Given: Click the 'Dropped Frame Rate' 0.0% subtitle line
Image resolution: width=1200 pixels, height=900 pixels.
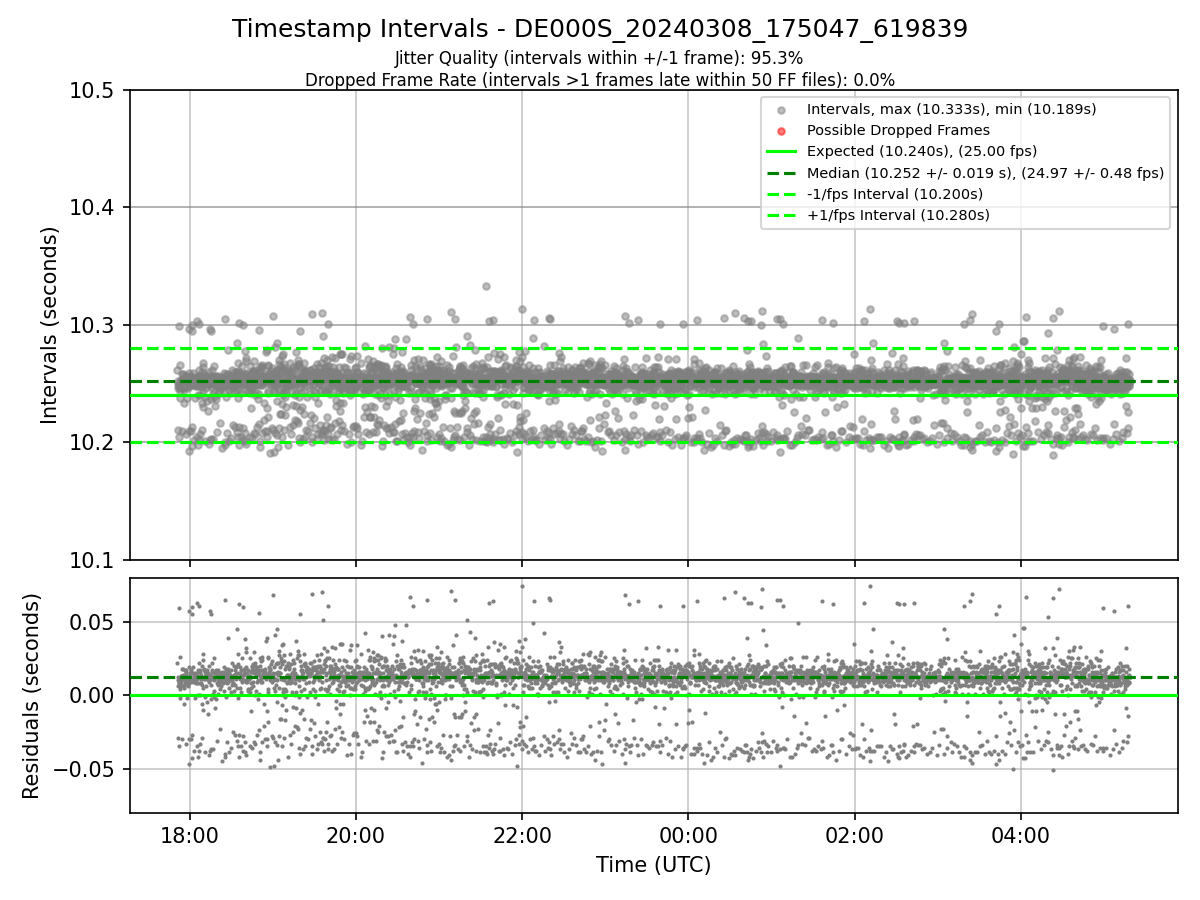Looking at the screenshot, I should tap(600, 80).
